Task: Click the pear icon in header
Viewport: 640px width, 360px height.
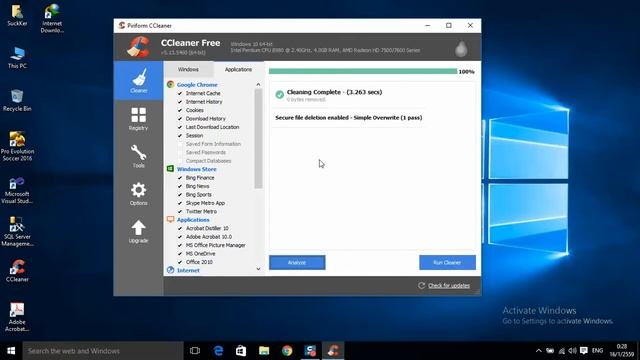Action: (461, 49)
